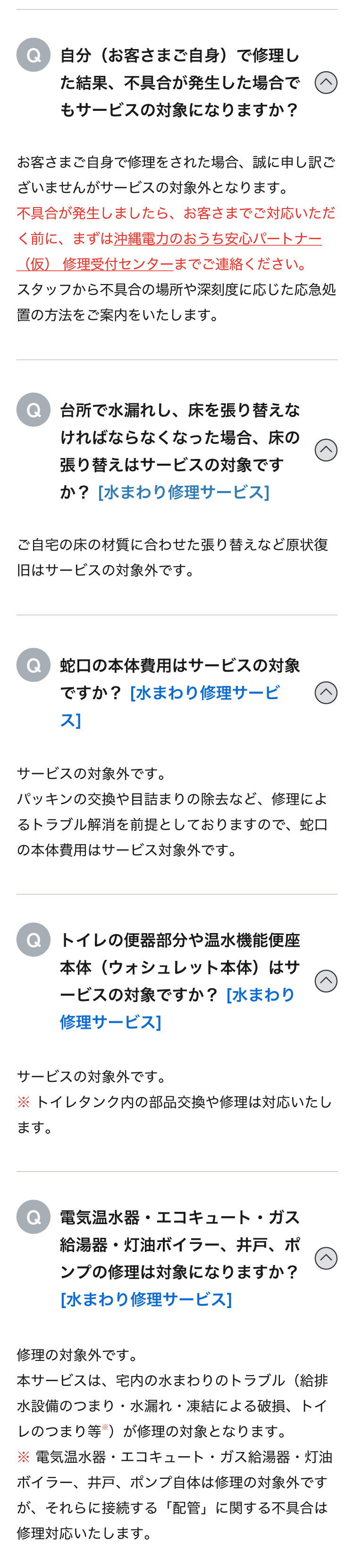Click the question title 蛇口の本体費用はサービスの対象
Image resolution: width=354 pixels, height=1568 pixels.
coord(180,665)
